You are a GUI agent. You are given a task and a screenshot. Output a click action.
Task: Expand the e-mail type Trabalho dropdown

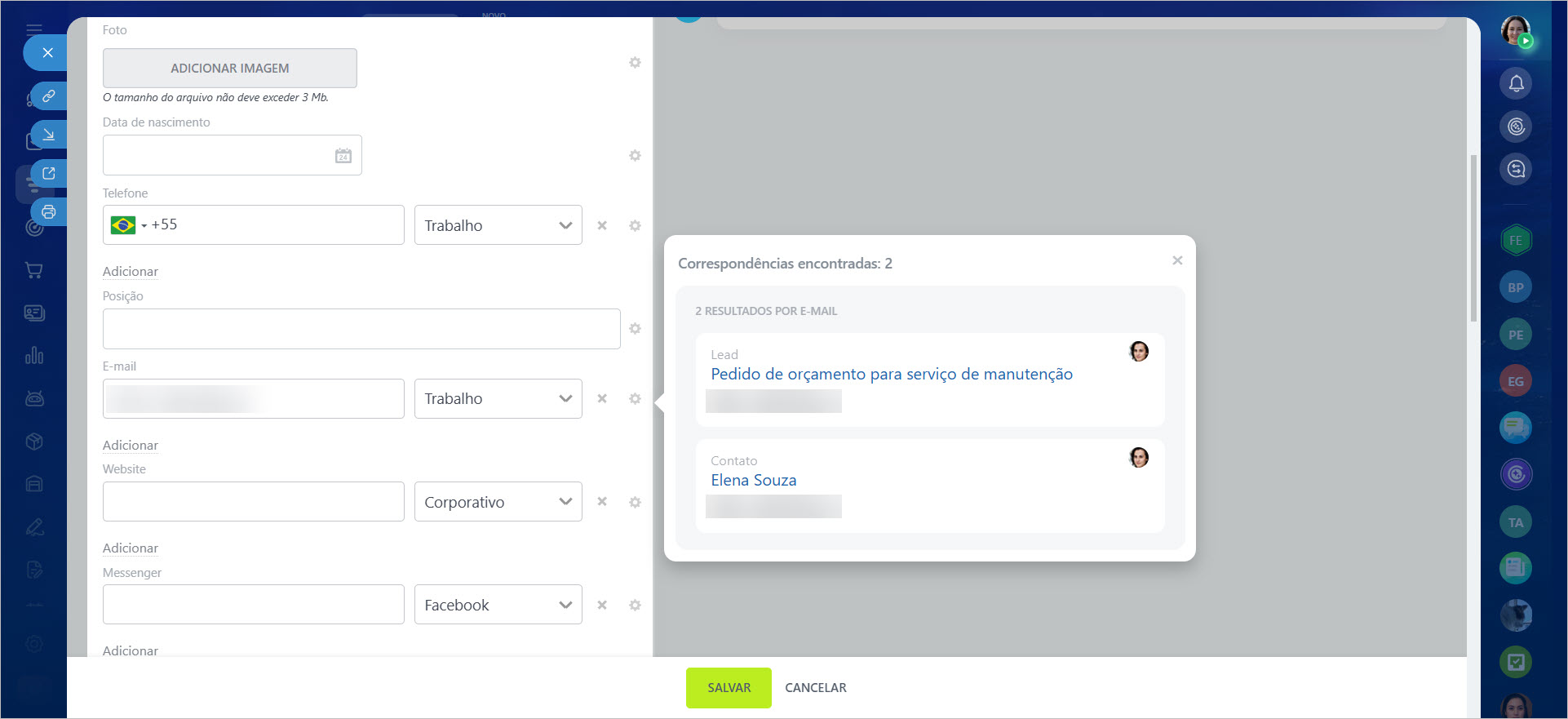click(x=498, y=399)
